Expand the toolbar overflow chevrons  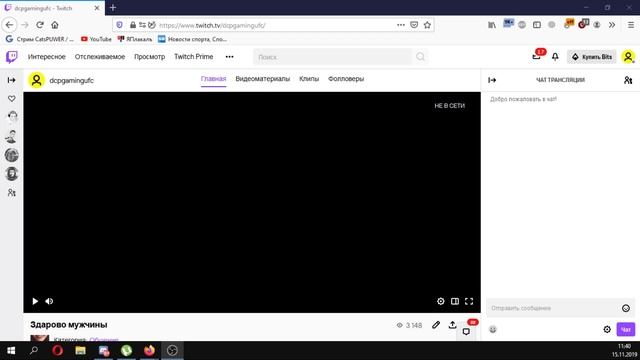pos(612,25)
